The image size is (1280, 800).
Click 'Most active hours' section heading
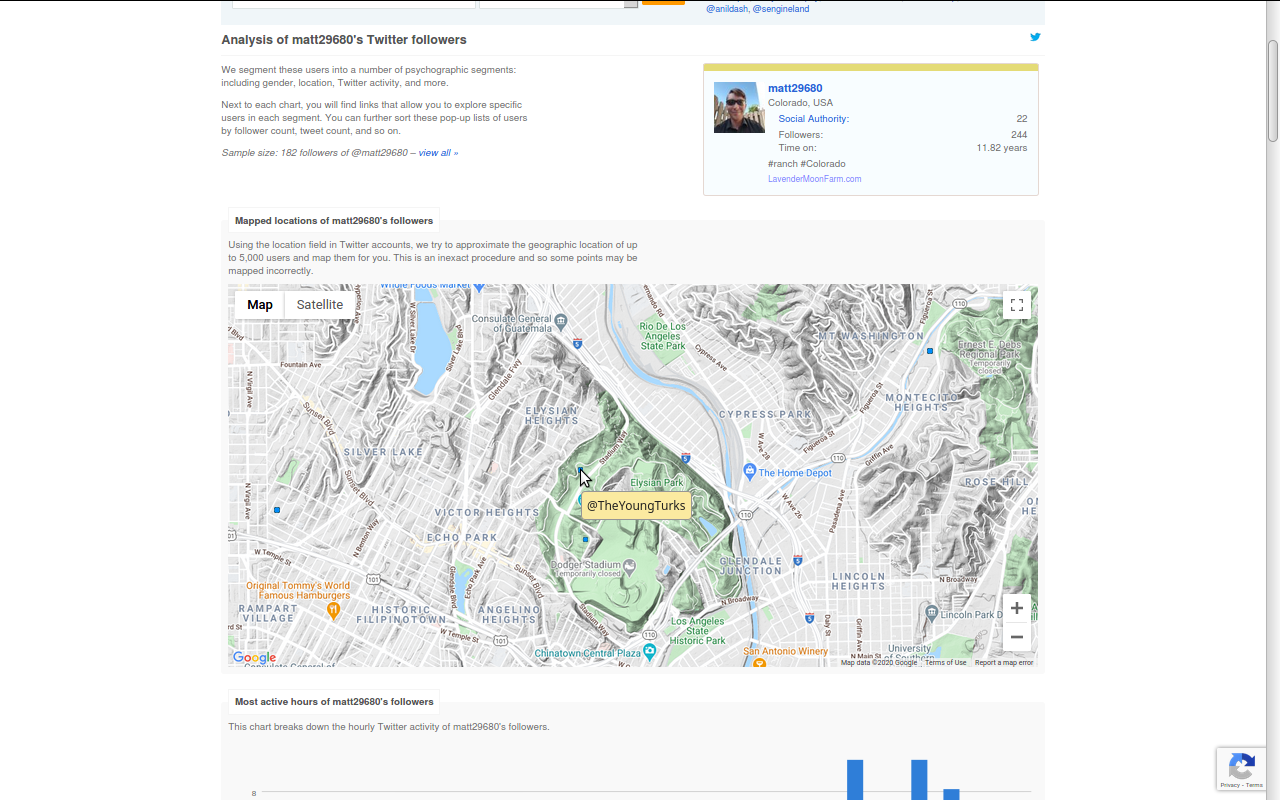pos(334,702)
